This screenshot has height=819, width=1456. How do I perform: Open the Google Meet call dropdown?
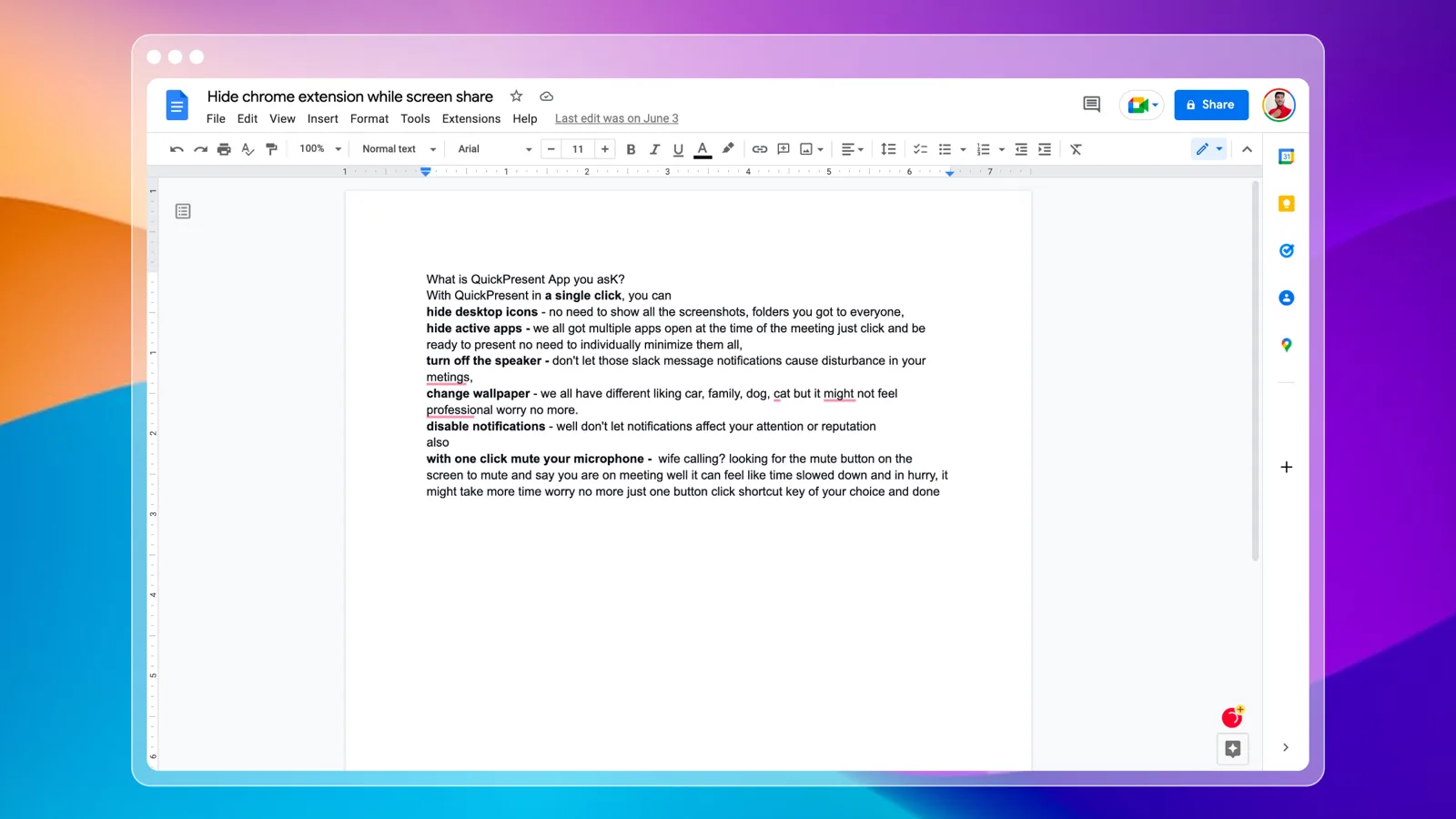(1141, 105)
